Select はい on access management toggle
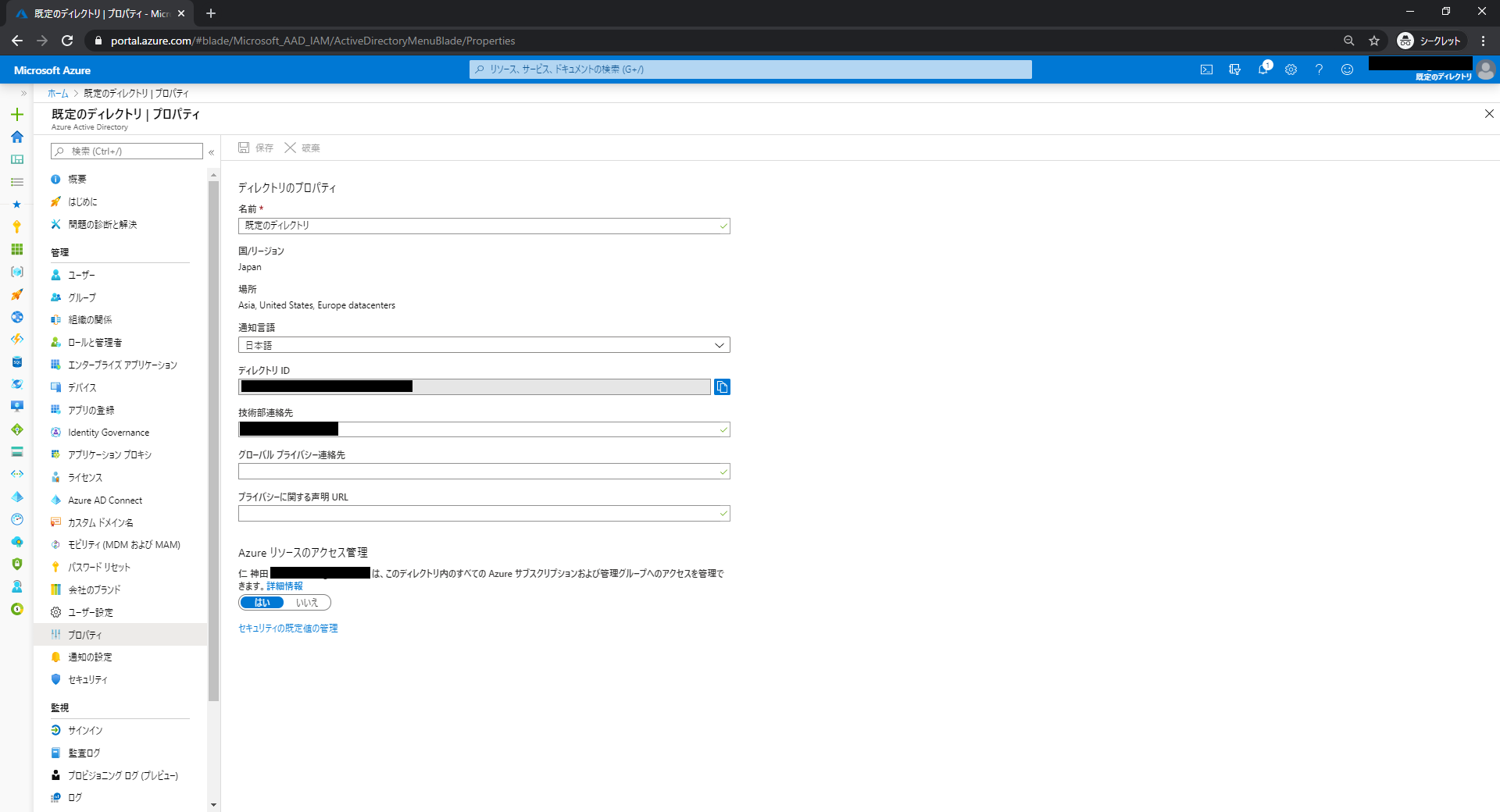 pyautogui.click(x=262, y=603)
